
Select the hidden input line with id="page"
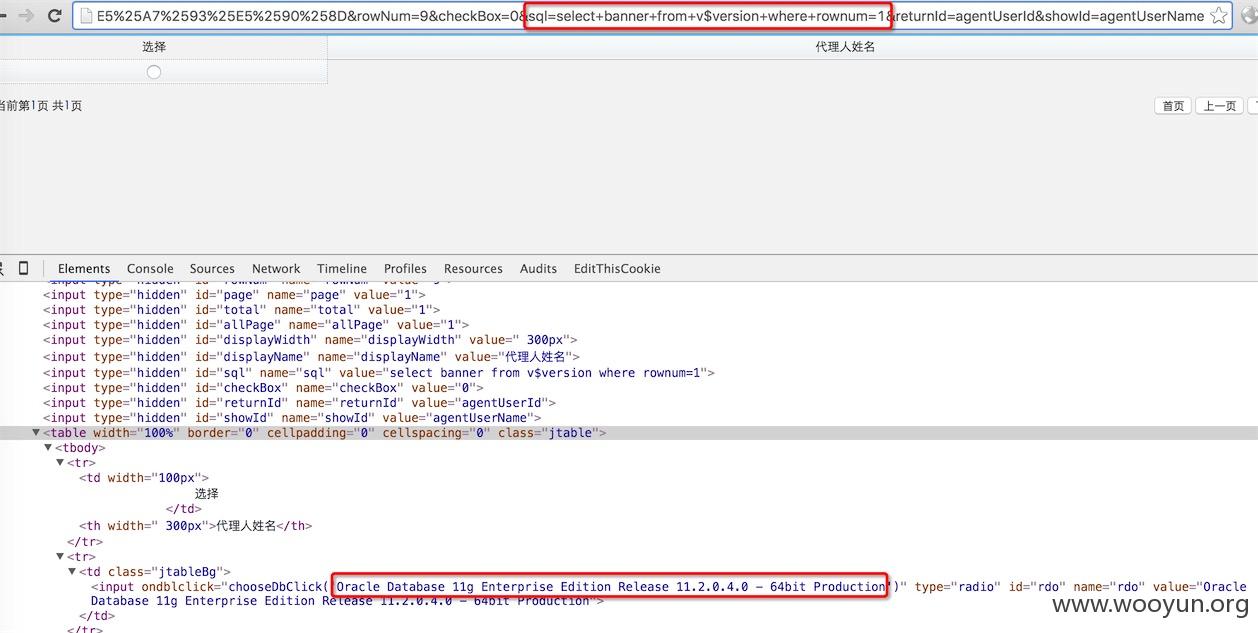pos(232,294)
